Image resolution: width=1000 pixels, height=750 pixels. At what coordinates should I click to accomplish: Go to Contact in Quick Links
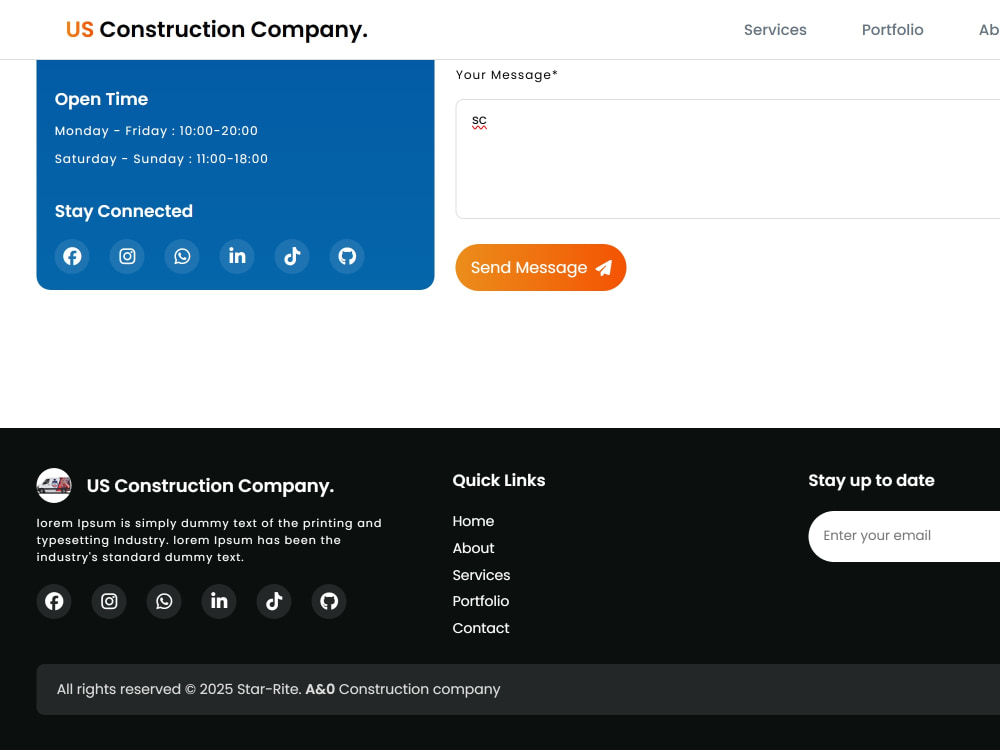pyautogui.click(x=481, y=628)
